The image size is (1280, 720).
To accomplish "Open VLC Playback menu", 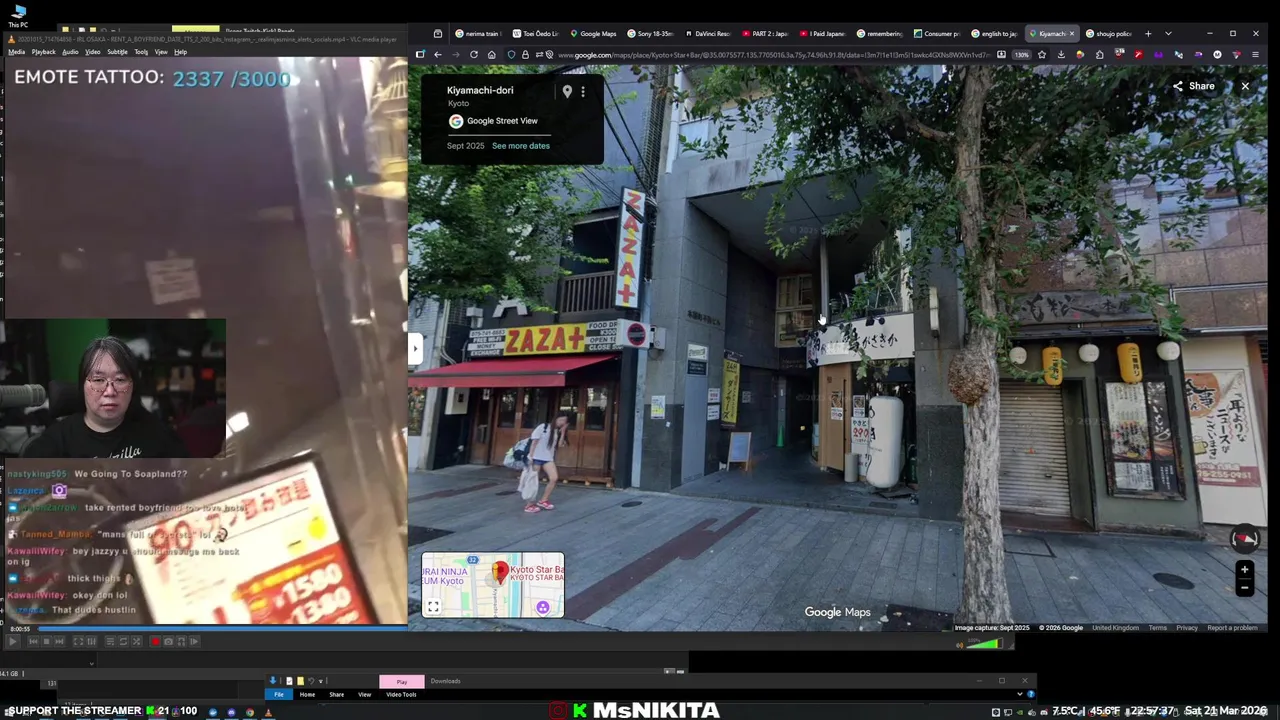I will pos(44,52).
